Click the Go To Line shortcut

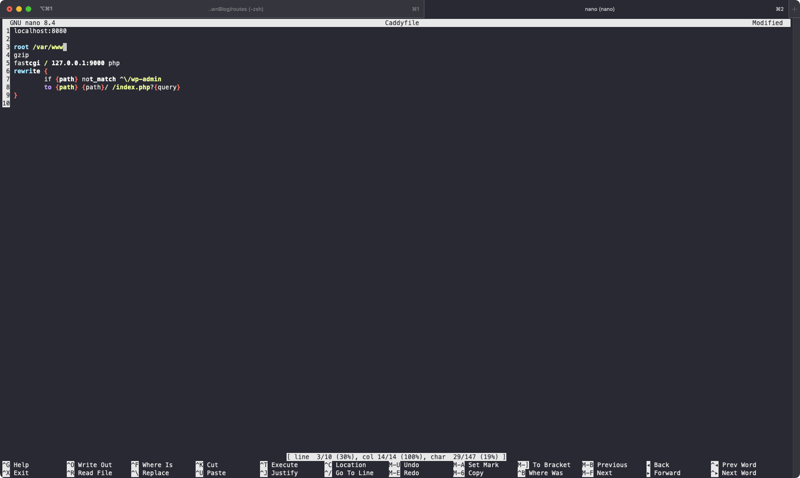click(x=354, y=473)
